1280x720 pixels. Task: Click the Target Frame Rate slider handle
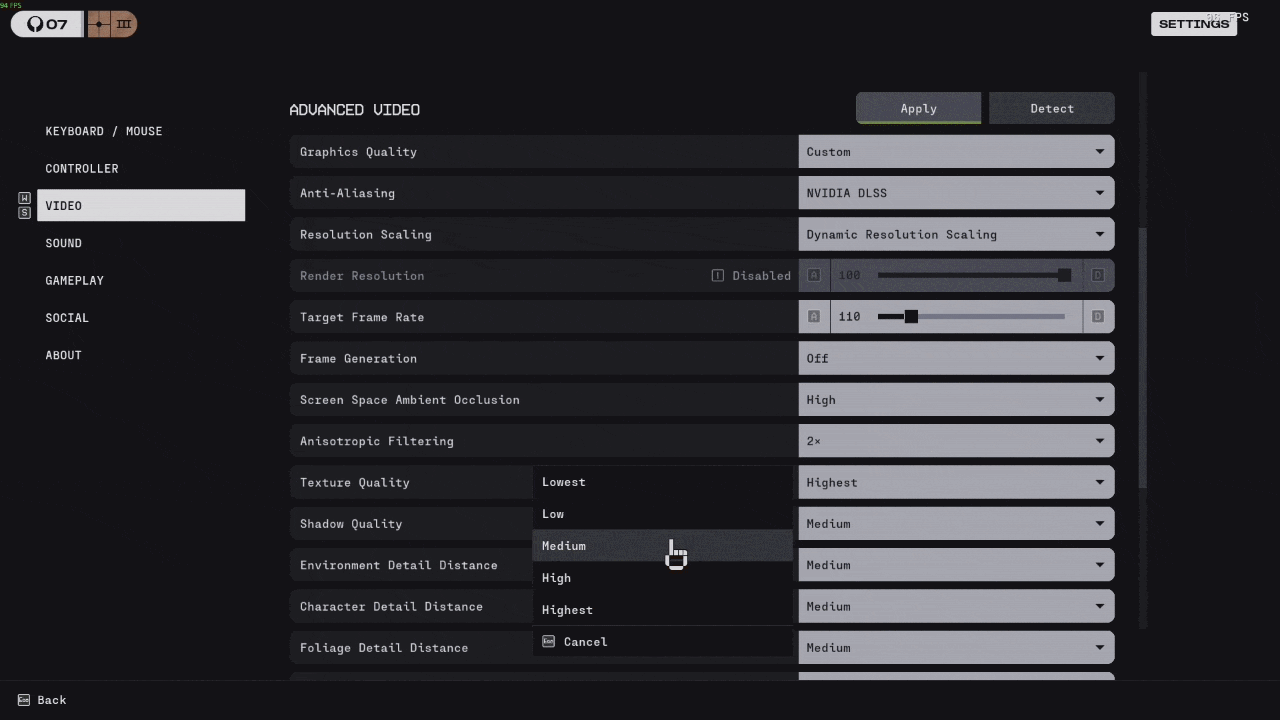(911, 317)
